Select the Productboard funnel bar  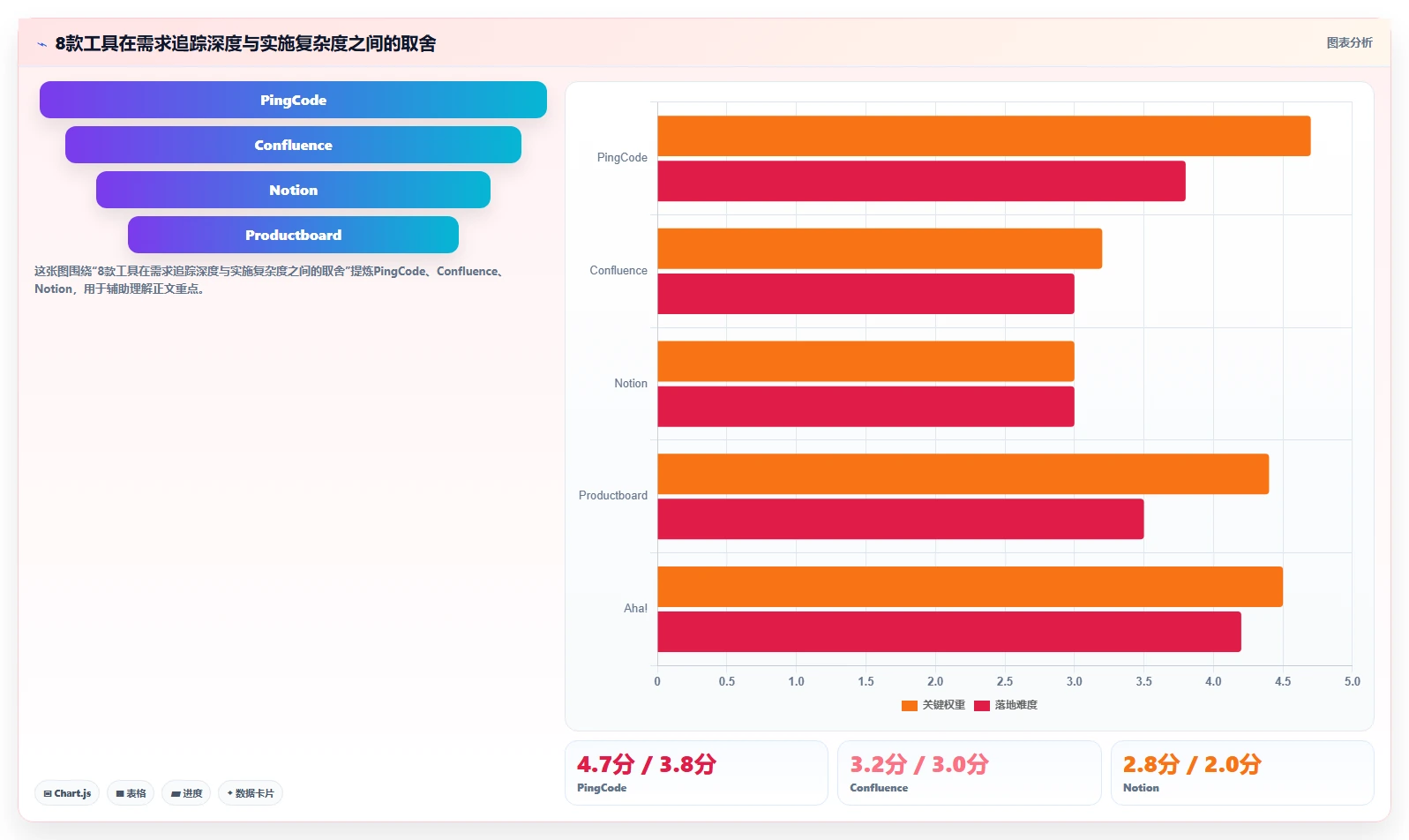[x=293, y=235]
